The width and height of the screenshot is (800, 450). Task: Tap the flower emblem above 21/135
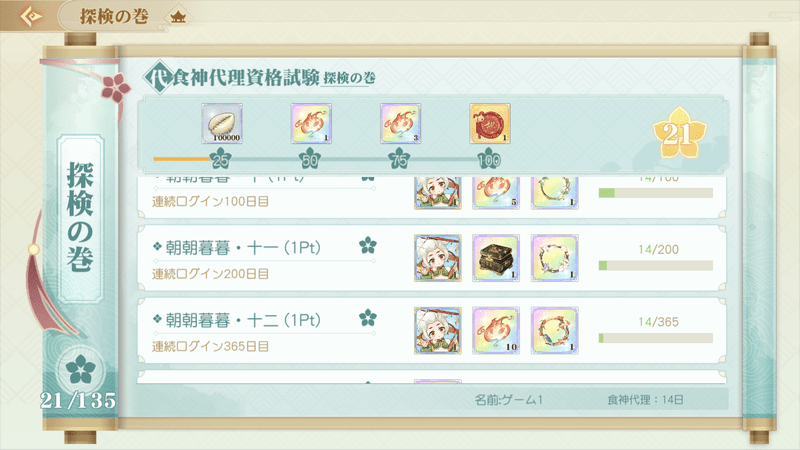pyautogui.click(x=80, y=369)
